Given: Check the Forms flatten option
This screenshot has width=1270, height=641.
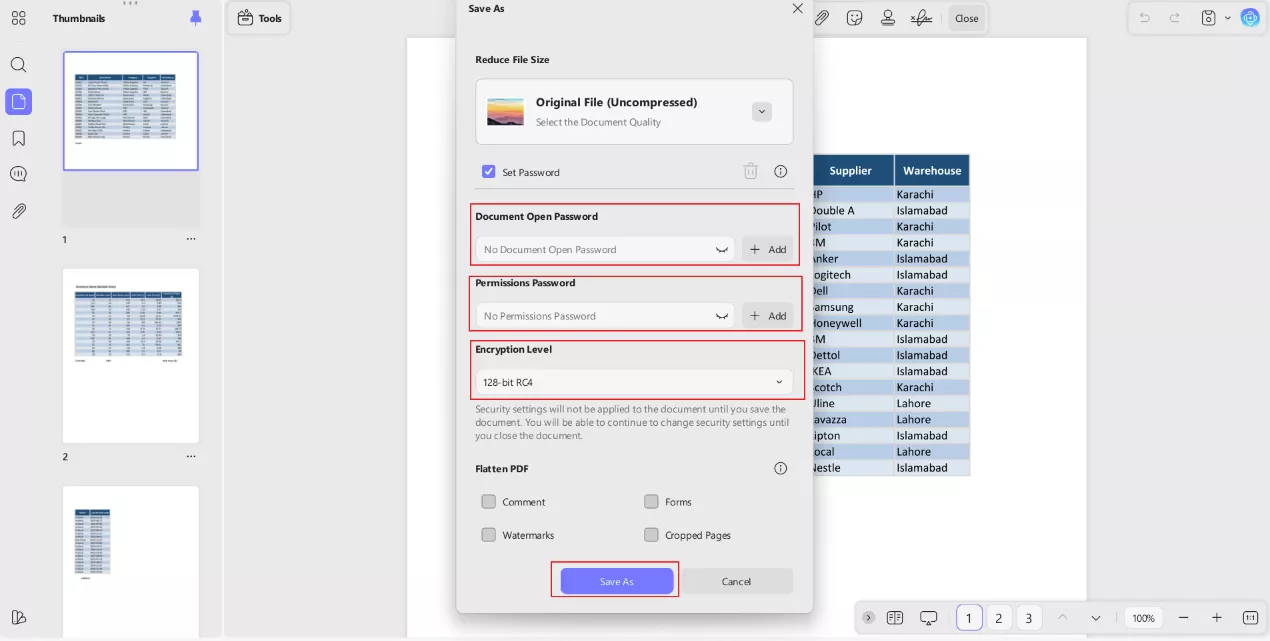Looking at the screenshot, I should 651,501.
